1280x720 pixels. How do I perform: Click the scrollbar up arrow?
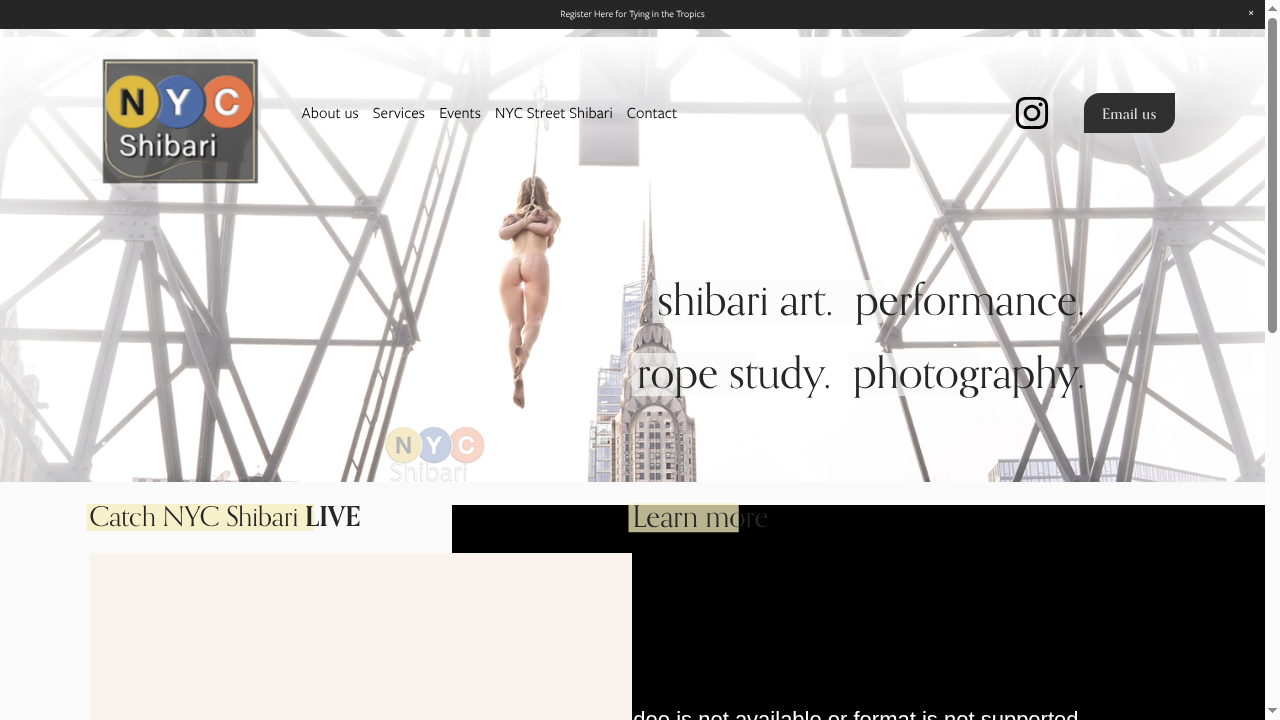tap(1273, 7)
